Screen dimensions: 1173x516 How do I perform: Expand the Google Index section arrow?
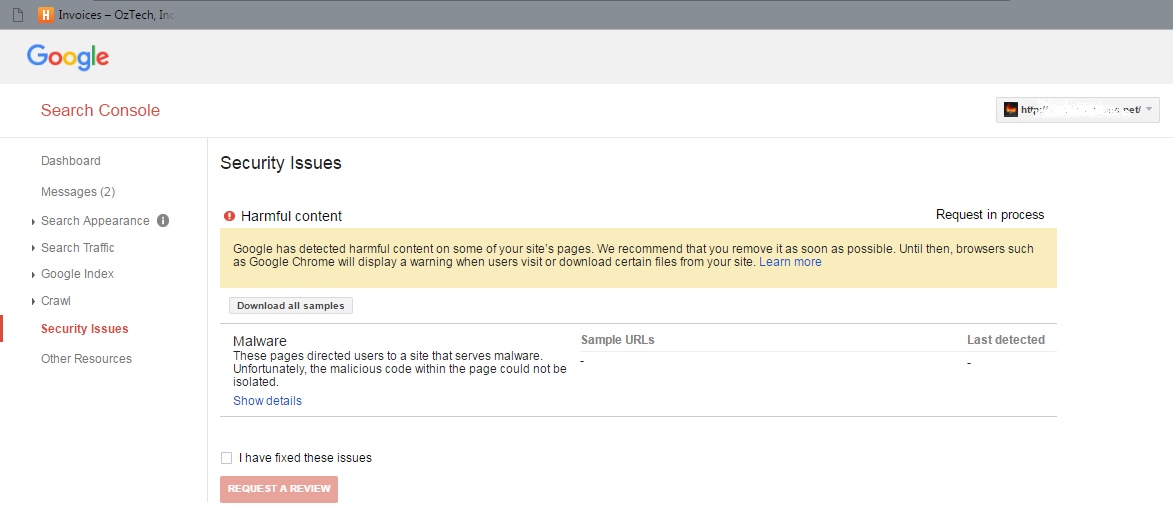click(34, 275)
